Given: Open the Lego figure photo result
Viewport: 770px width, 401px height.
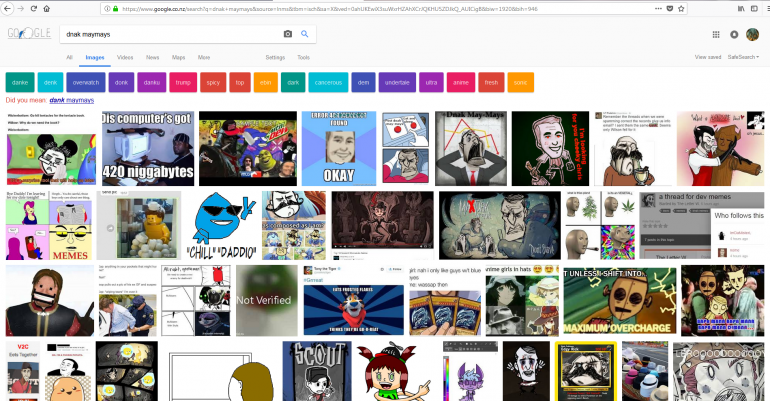Looking at the screenshot, I should pos(138,225).
